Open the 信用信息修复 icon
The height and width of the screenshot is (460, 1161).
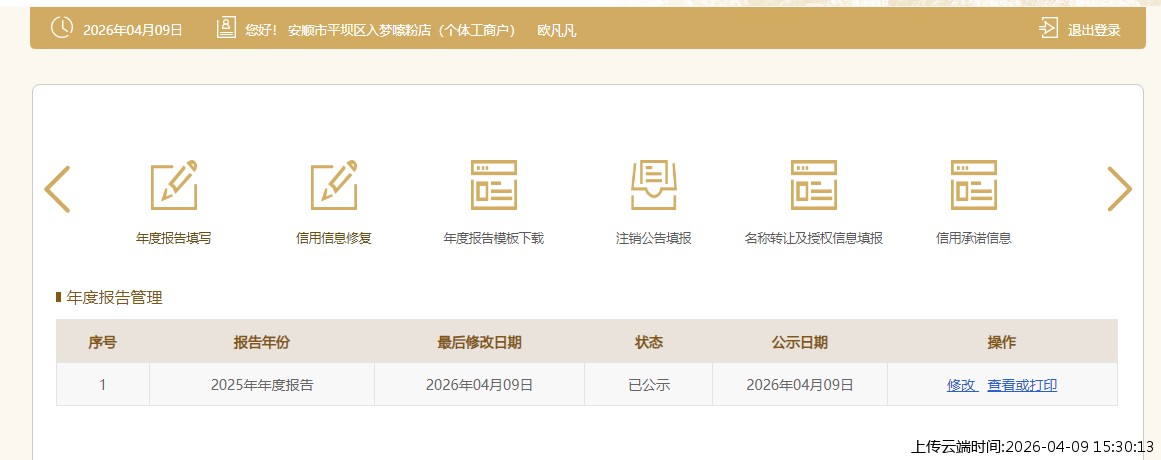333,185
